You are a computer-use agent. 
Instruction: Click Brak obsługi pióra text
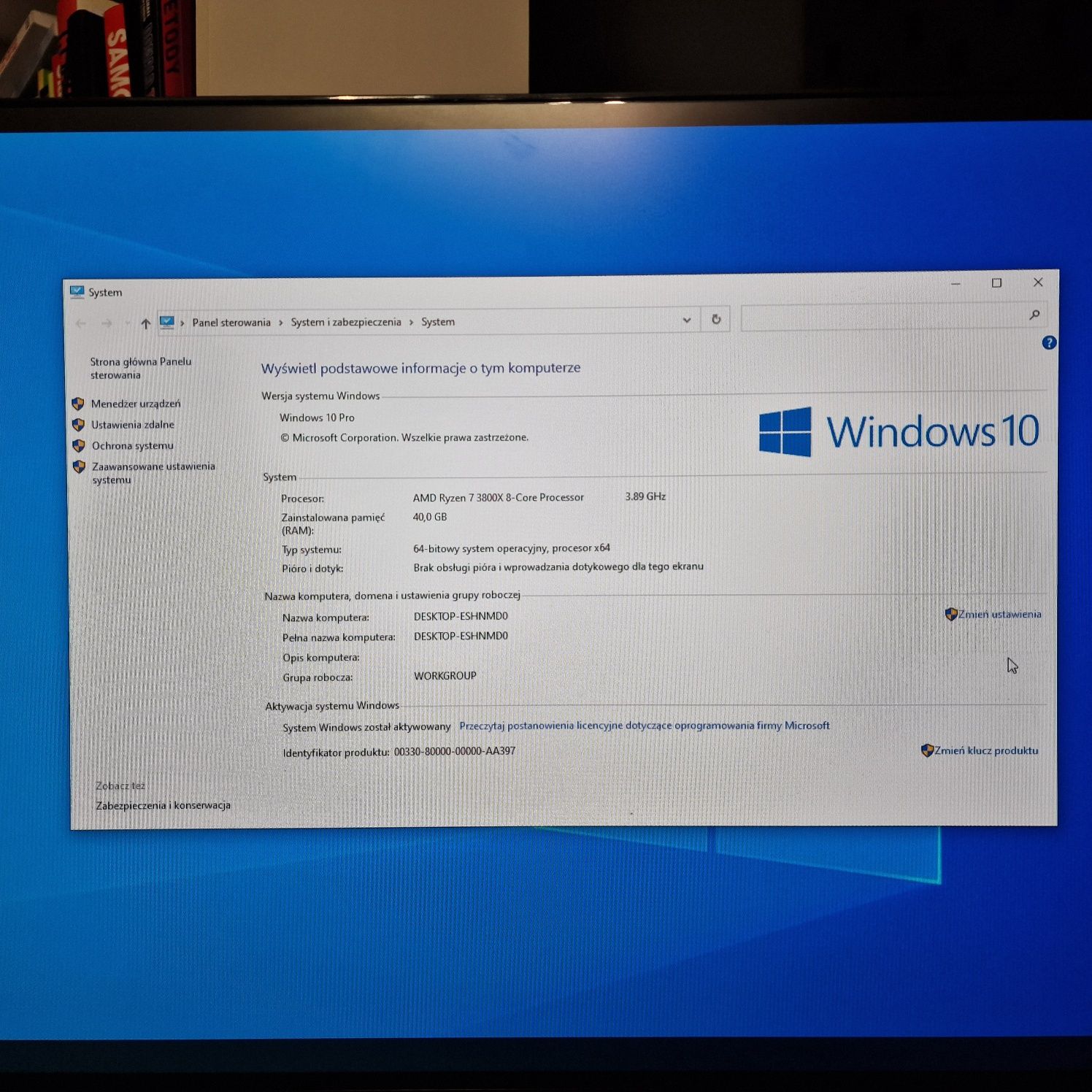point(558,566)
